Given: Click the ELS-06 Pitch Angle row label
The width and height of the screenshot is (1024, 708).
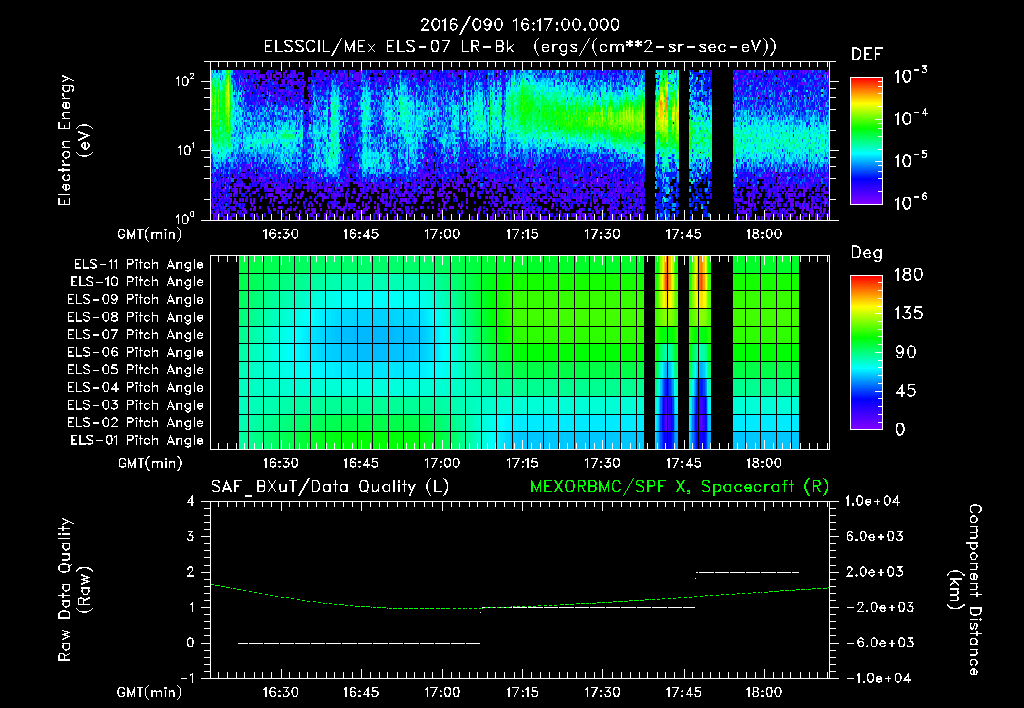Looking at the screenshot, I should [x=136, y=353].
